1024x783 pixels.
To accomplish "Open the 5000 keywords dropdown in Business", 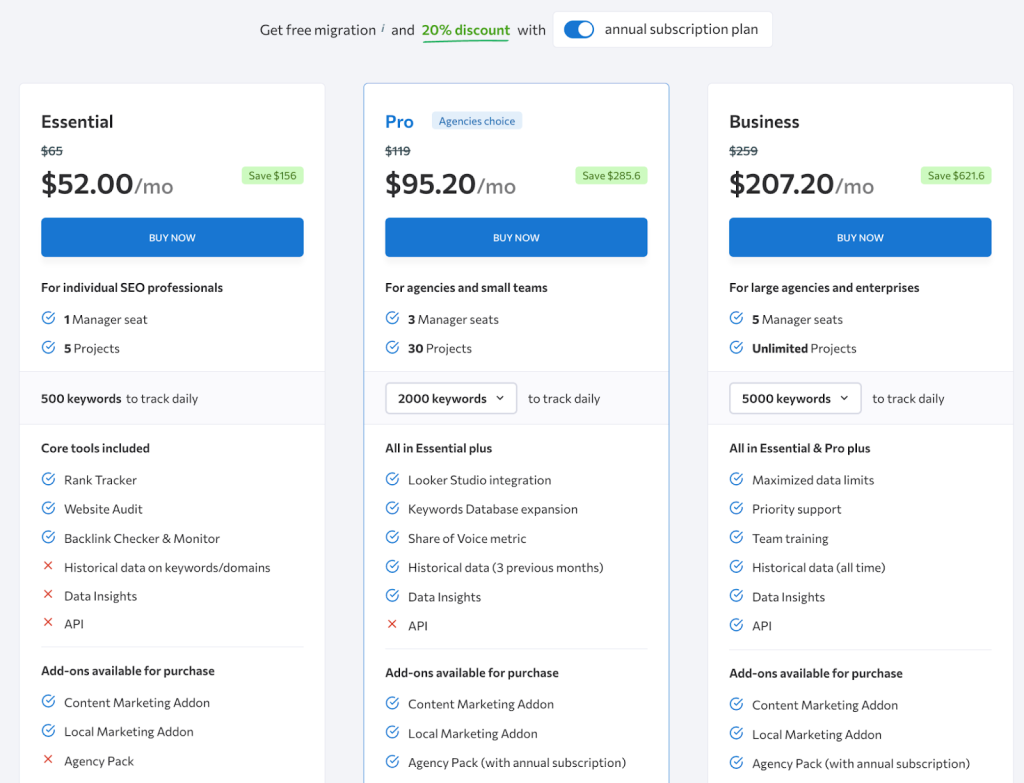I will pyautogui.click(x=795, y=399).
